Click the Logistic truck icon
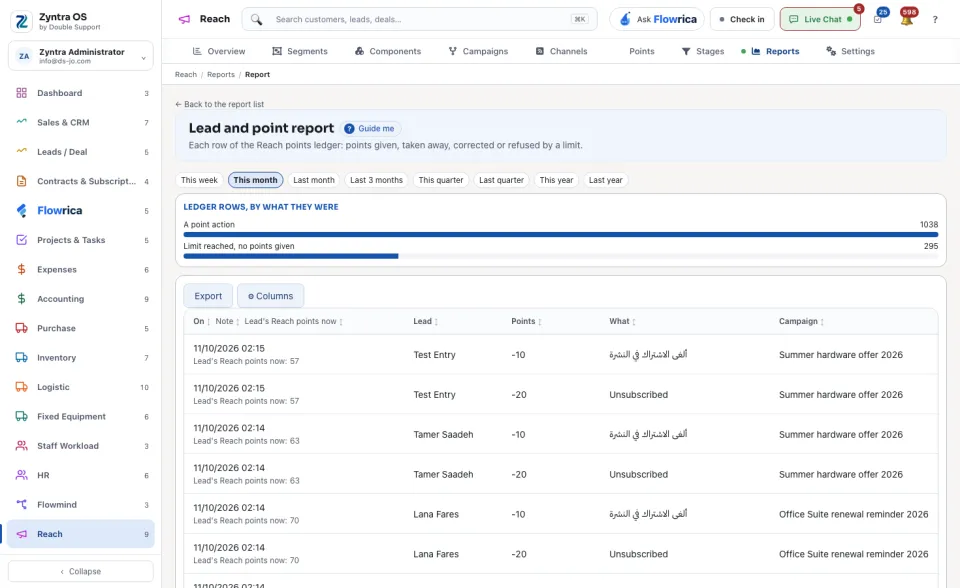Viewport: 960px width, 588px height. pyautogui.click(x=21, y=387)
